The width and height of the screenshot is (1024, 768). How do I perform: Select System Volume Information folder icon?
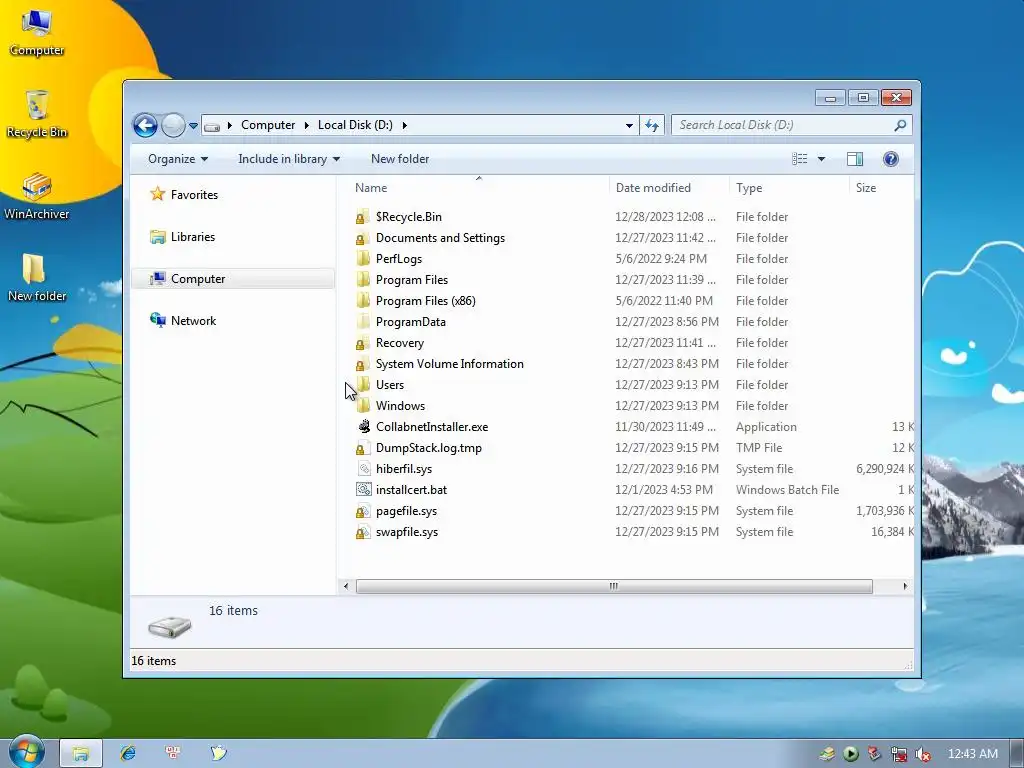click(x=362, y=364)
